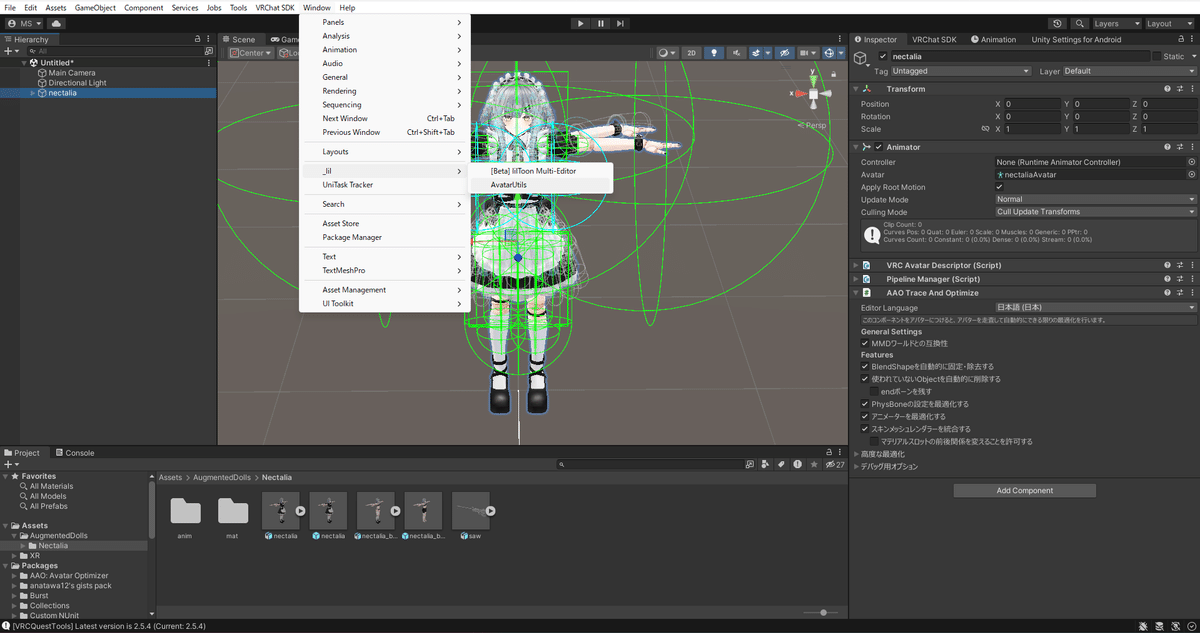Viewport: 1200px width, 633px height.
Task: Open the global Search magnifier icon
Action: pos(1081,23)
